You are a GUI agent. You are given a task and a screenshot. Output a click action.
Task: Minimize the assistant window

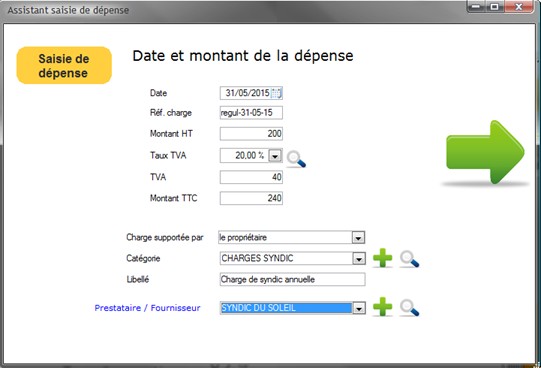click(476, 7)
